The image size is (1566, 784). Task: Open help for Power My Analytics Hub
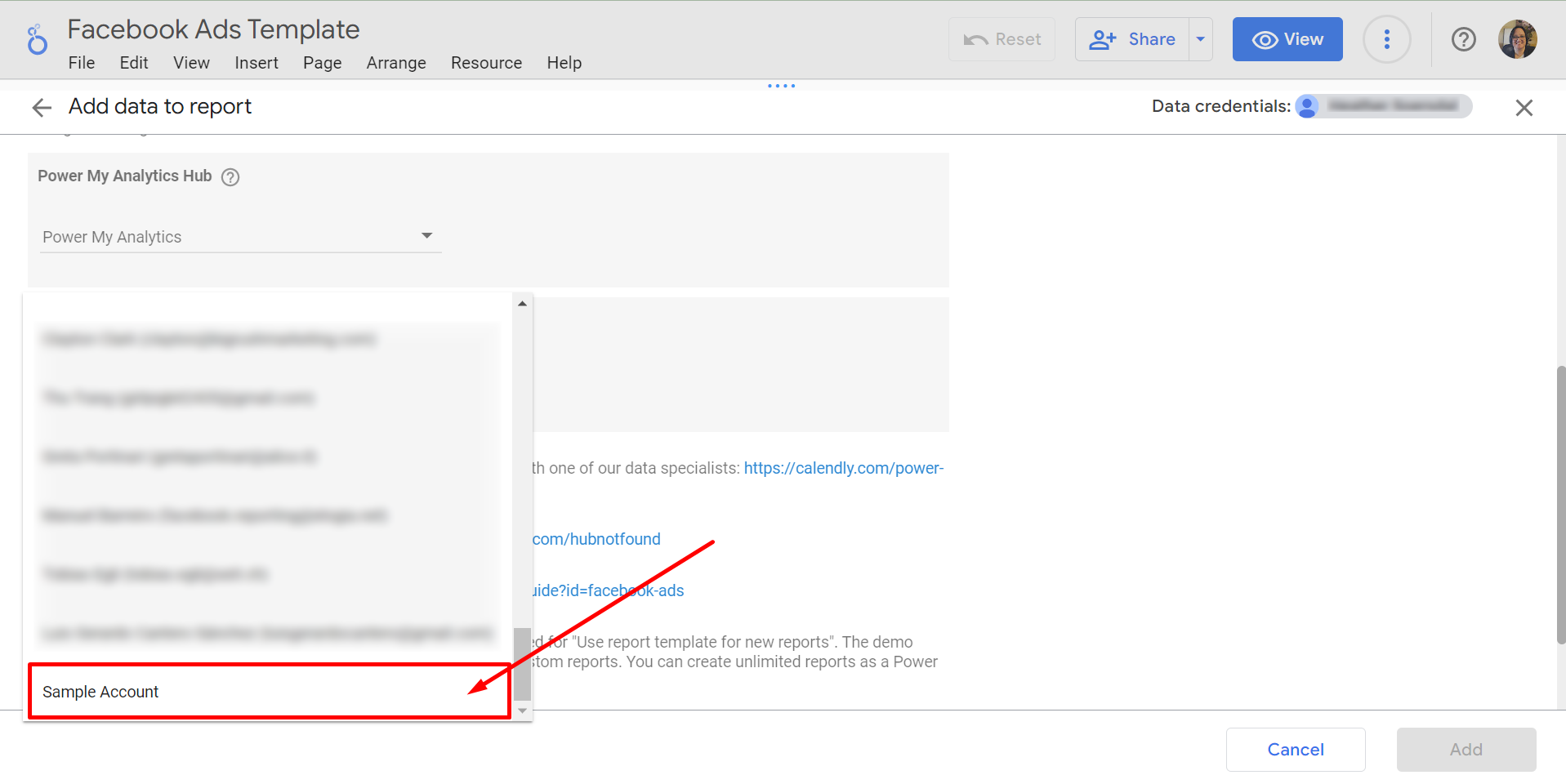(230, 177)
